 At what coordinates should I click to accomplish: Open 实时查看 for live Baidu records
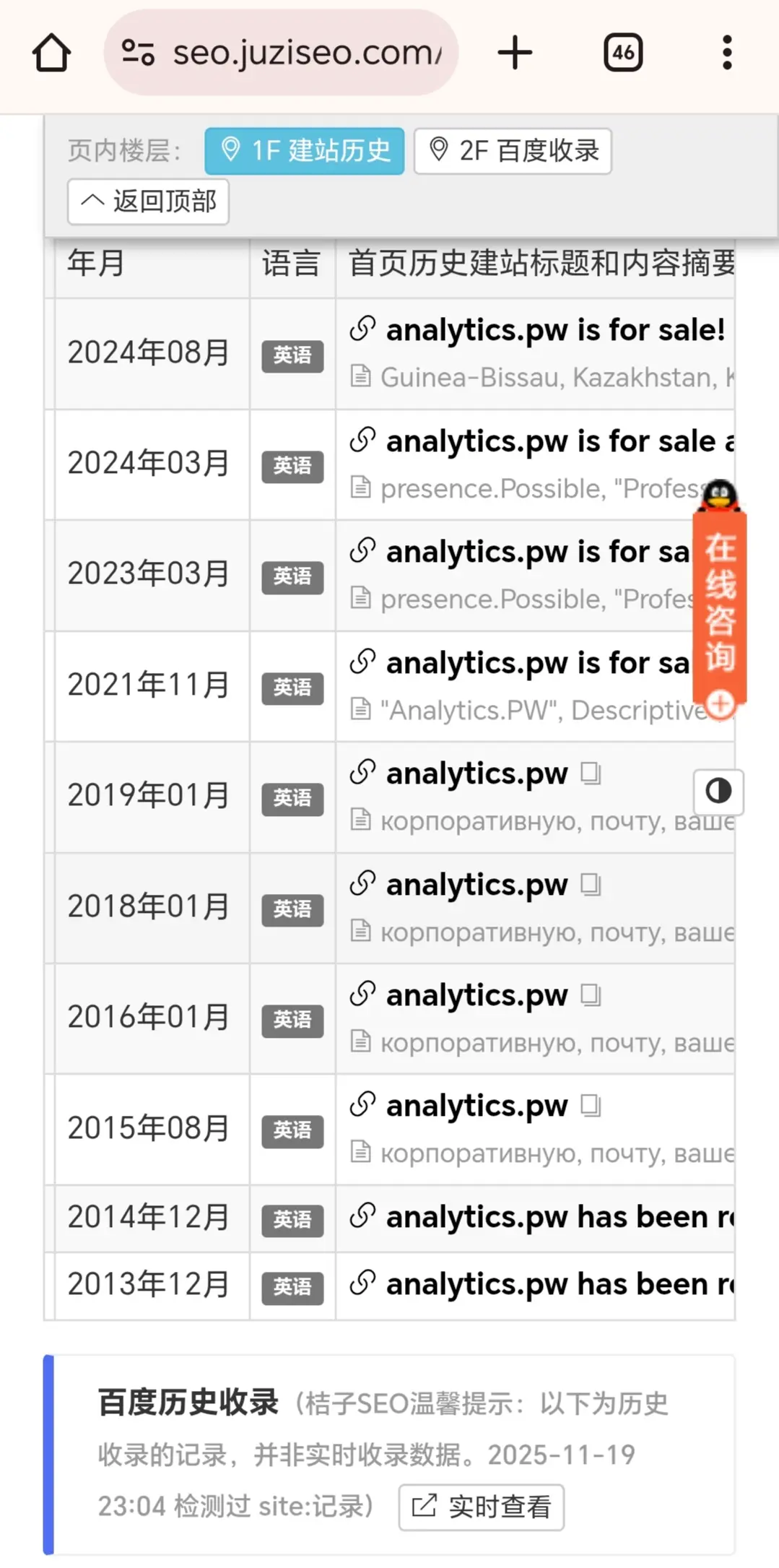coord(480,1507)
